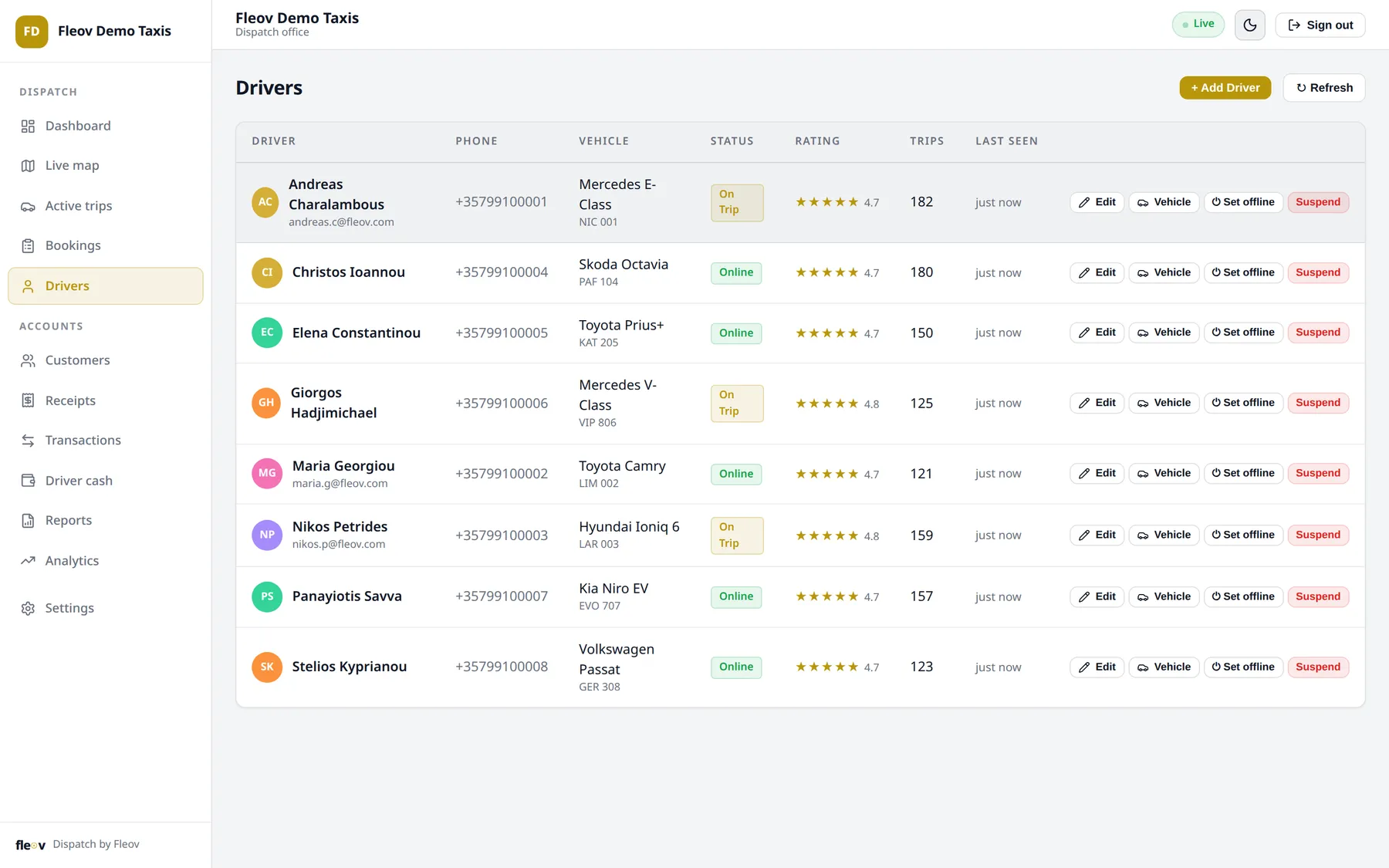1389x868 pixels.
Task: Open Driver cash page
Action: [106, 481]
